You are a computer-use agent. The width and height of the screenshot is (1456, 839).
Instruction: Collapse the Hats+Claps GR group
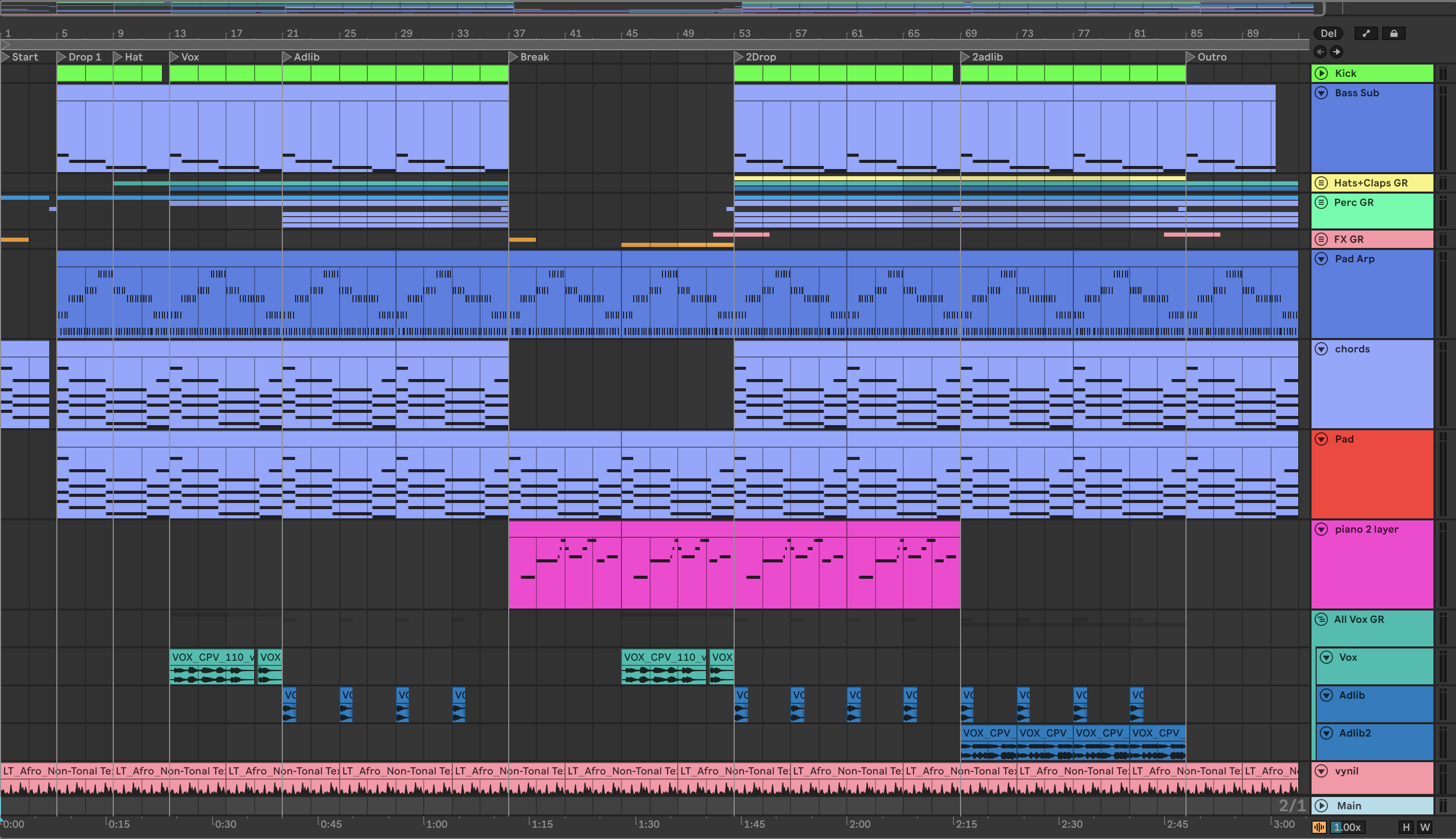pos(1321,183)
